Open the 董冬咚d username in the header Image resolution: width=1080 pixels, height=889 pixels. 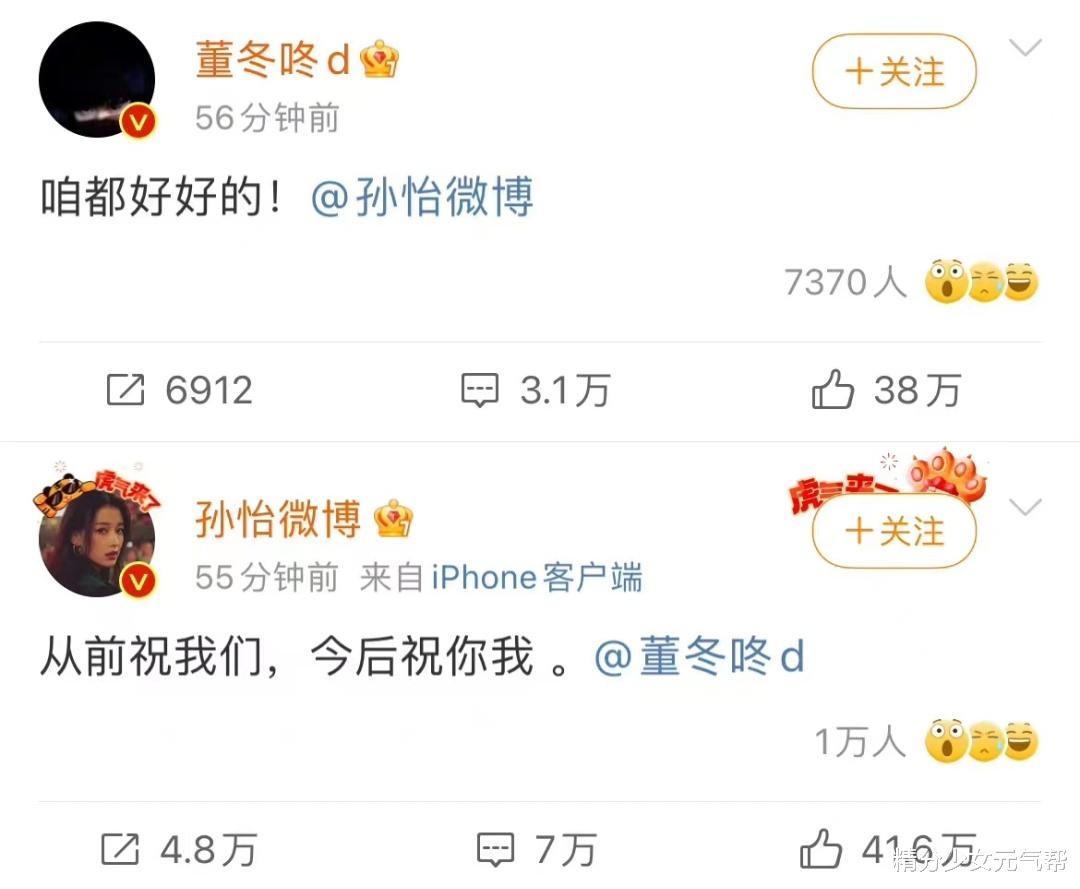tap(274, 59)
